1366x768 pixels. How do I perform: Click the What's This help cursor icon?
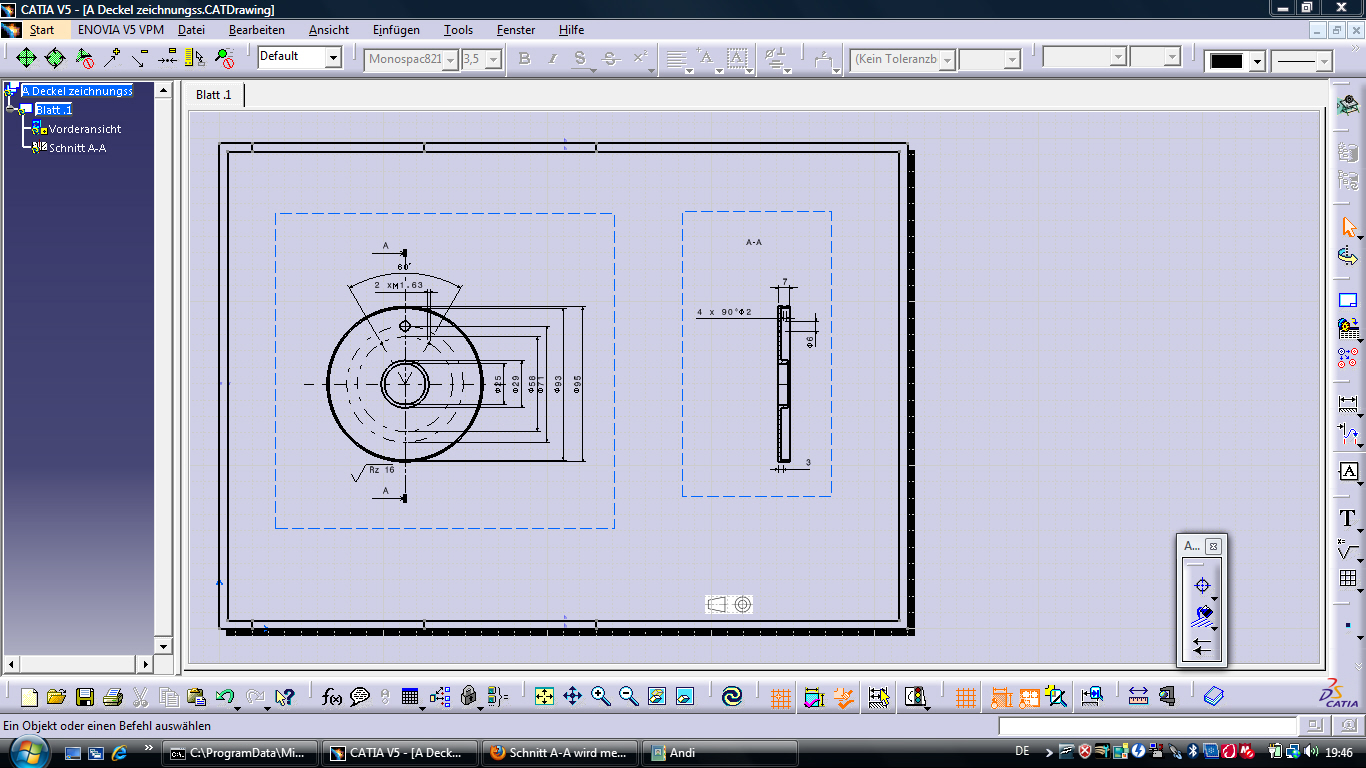tap(285, 697)
